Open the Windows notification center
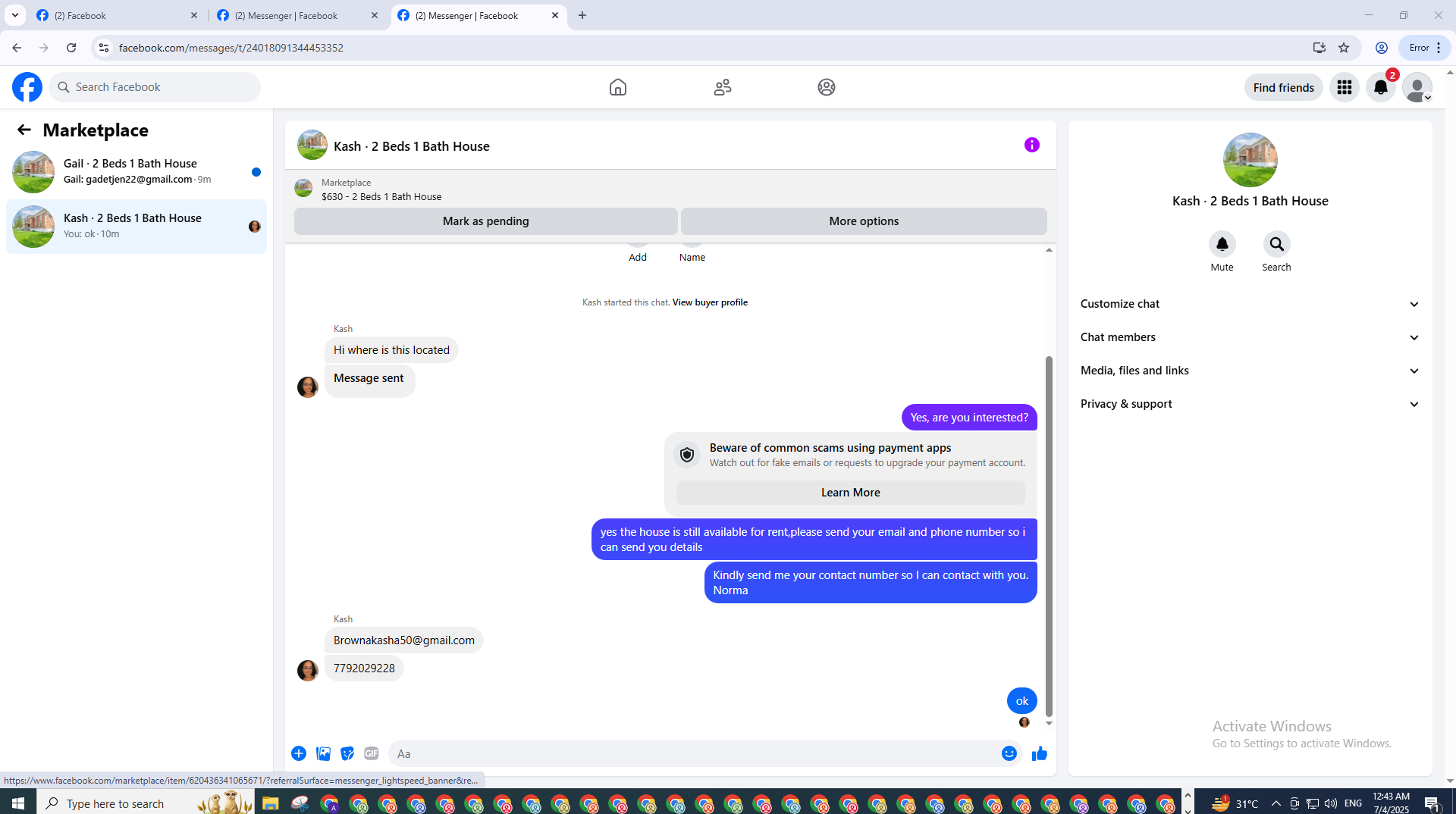The image size is (1456, 814). (1432, 803)
